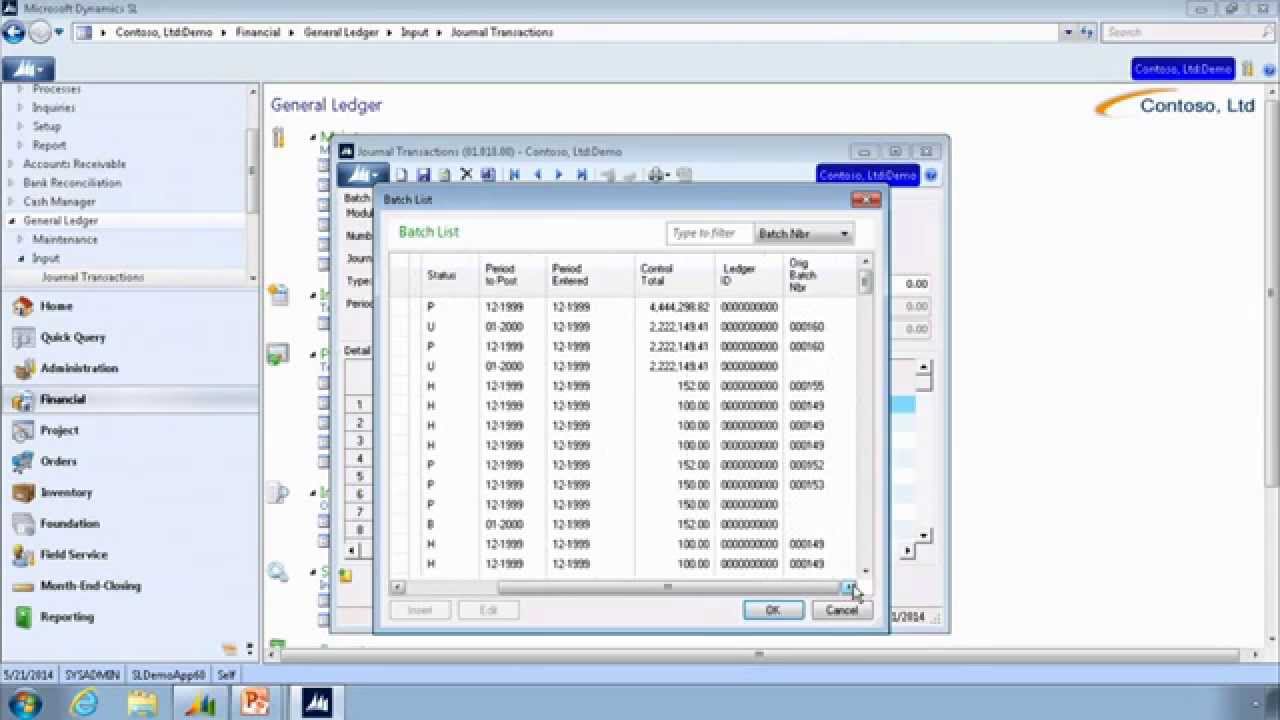The height and width of the screenshot is (720, 1280).
Task: Click the Contoso, Ltd:Demo company button at top right
Action: coord(1183,69)
